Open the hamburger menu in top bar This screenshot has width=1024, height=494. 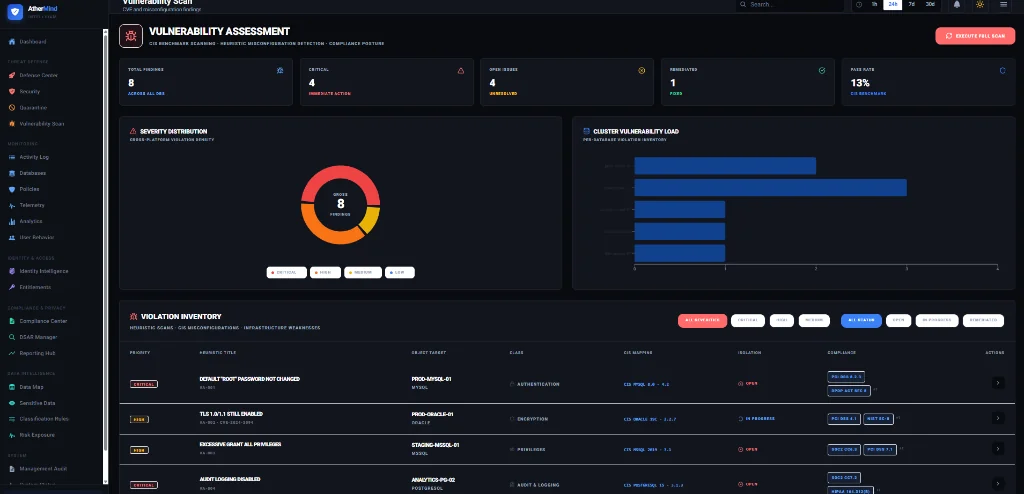click(1004, 4)
